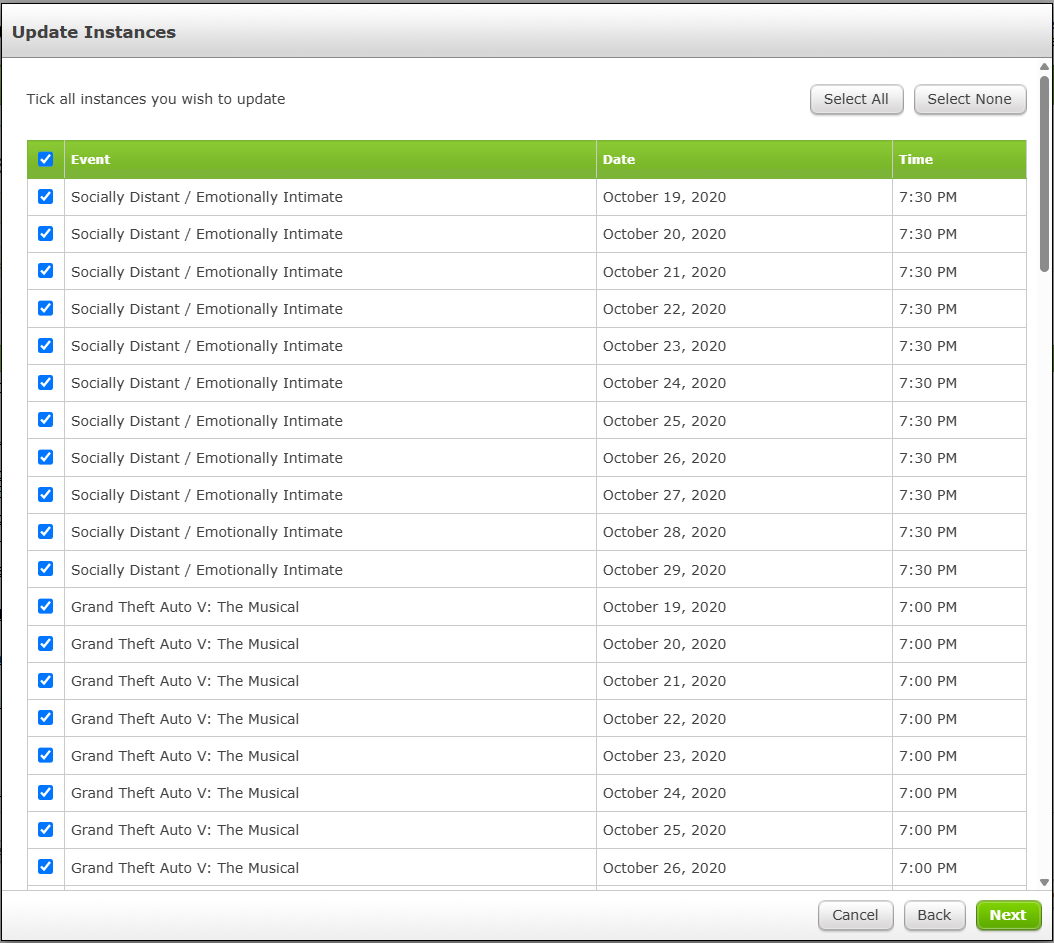Go Back to the previous step
The width and height of the screenshot is (1054, 943).
point(934,915)
